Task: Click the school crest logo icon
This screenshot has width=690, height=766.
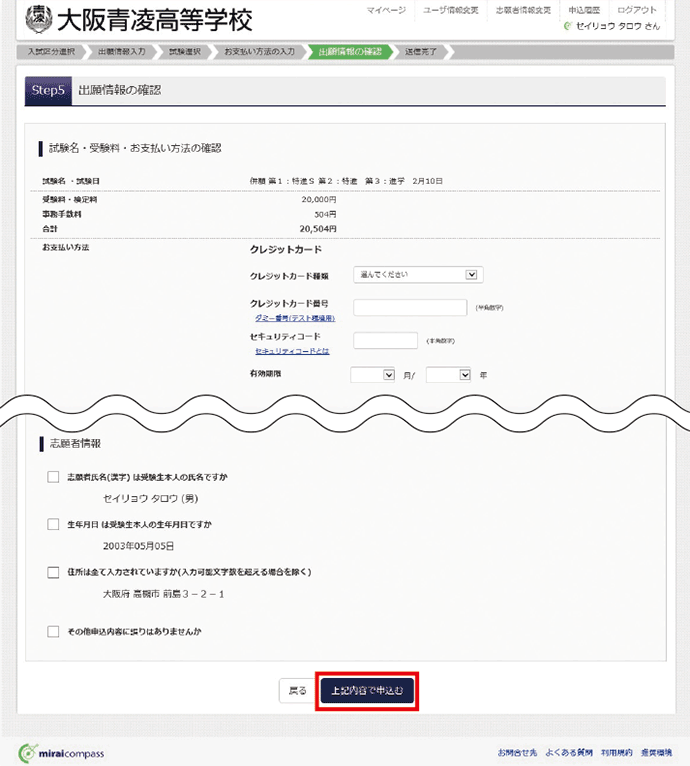Action: [37, 19]
